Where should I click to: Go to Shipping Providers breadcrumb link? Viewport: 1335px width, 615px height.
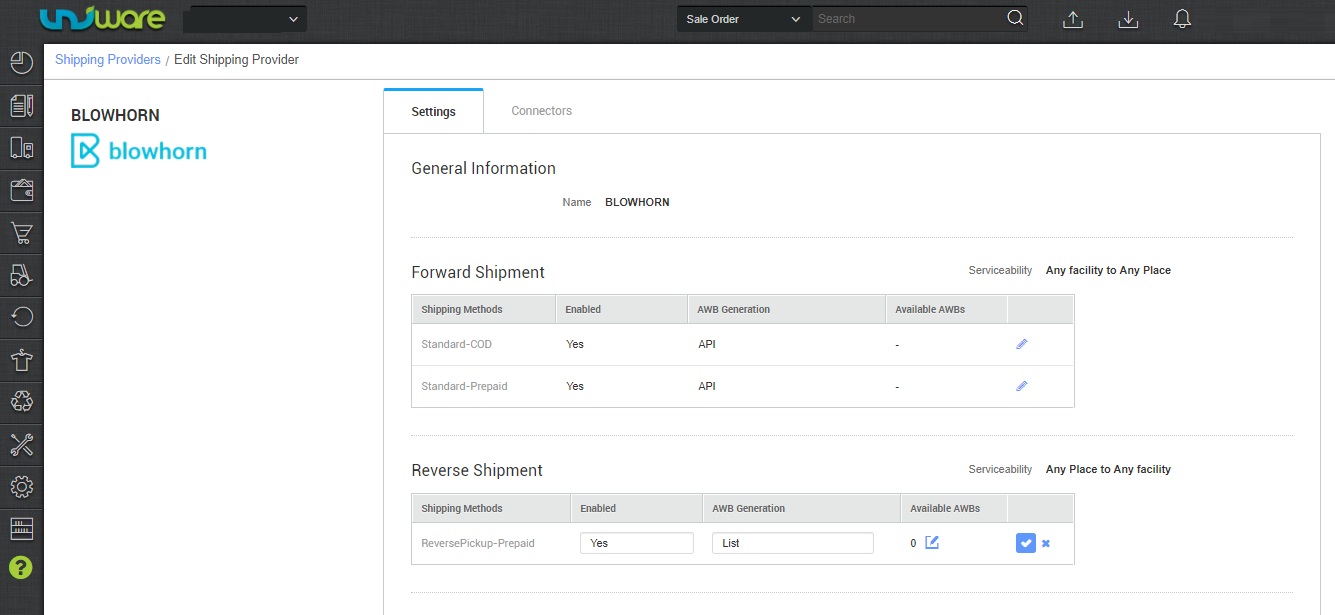pos(108,60)
